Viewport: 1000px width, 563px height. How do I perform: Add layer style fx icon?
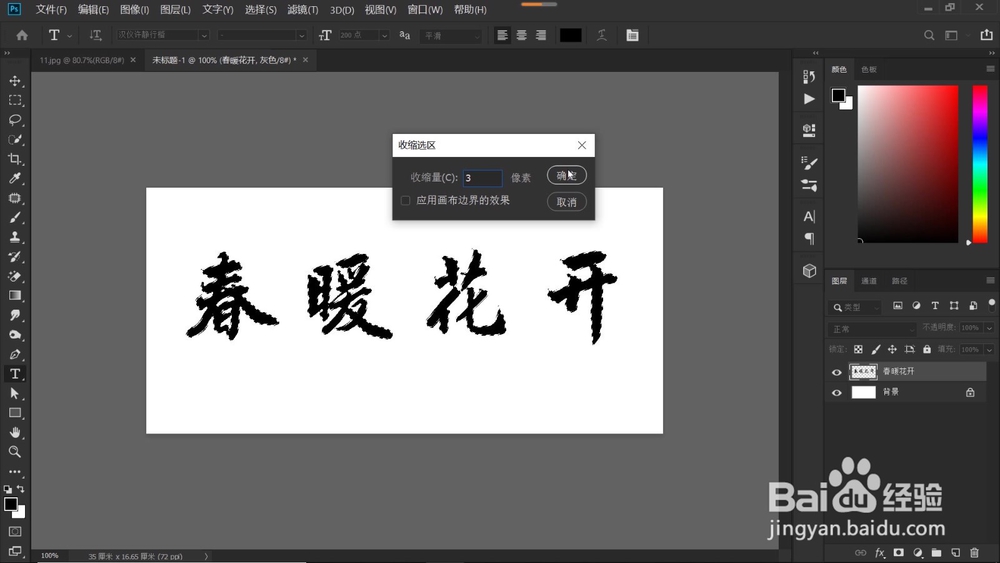click(x=880, y=552)
